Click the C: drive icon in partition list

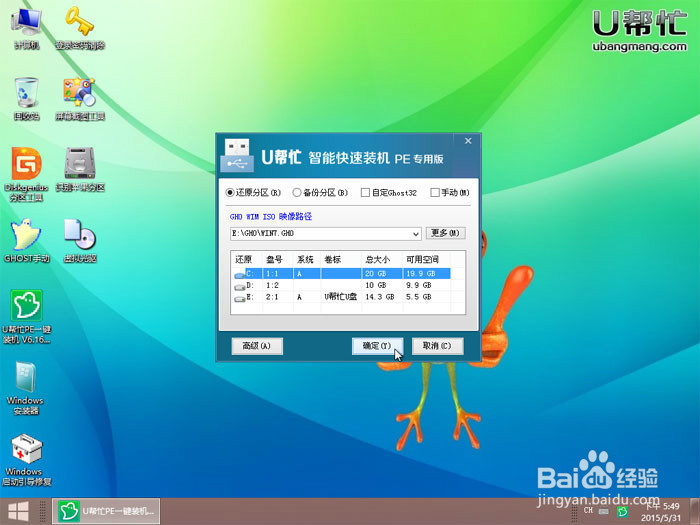pos(239,274)
